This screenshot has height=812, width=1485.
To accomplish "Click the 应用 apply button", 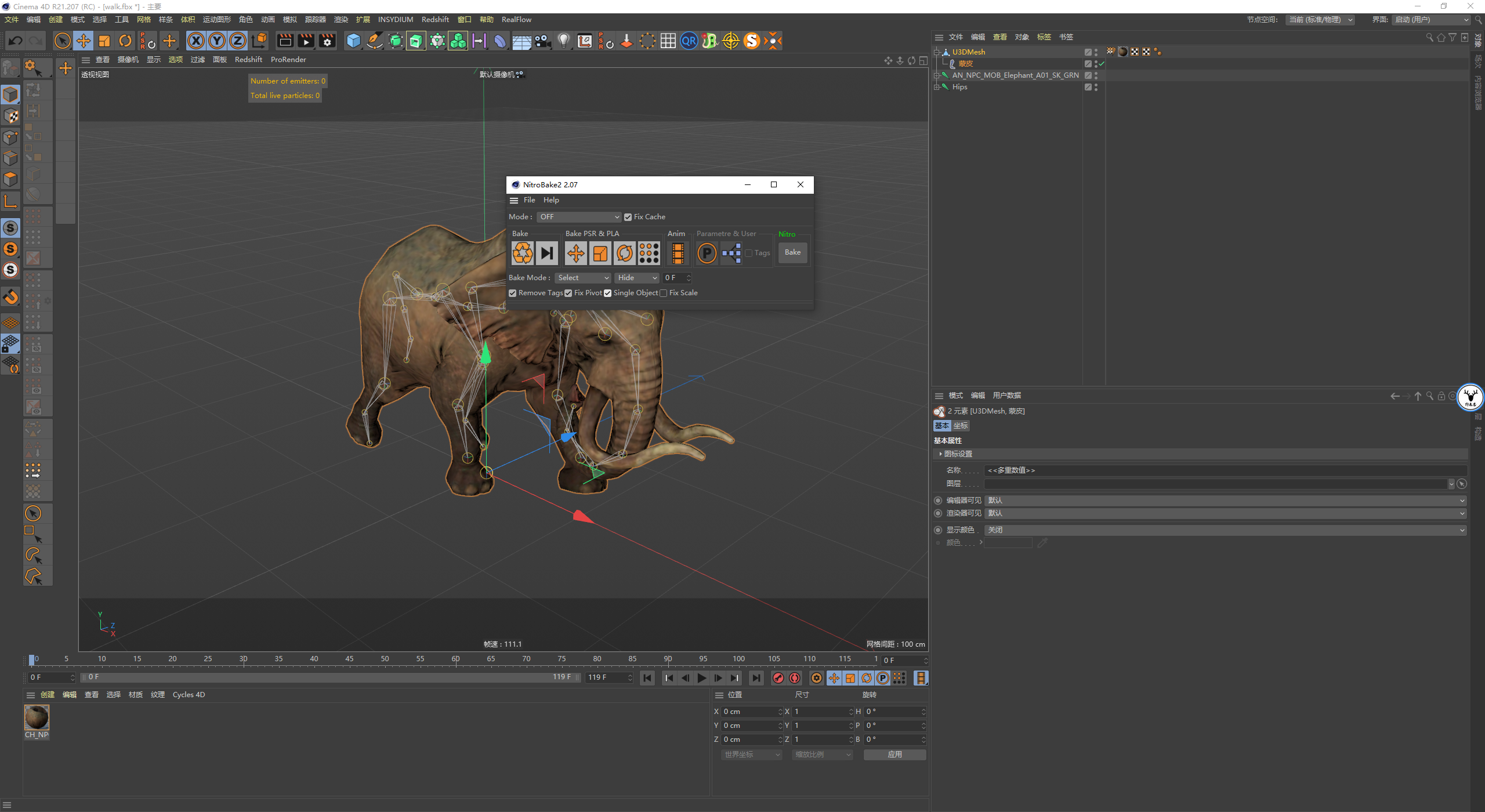I will [x=894, y=755].
